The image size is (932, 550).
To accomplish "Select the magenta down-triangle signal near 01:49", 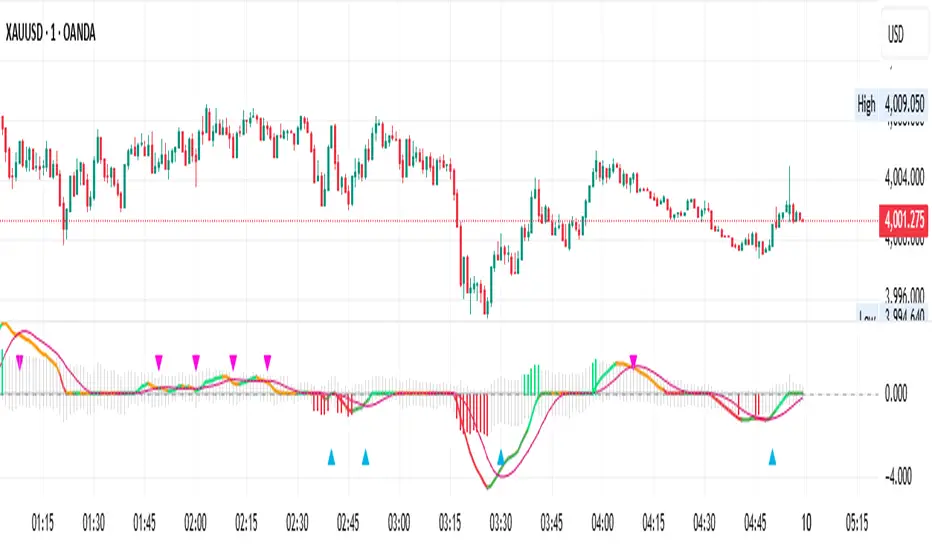I will coord(158,360).
